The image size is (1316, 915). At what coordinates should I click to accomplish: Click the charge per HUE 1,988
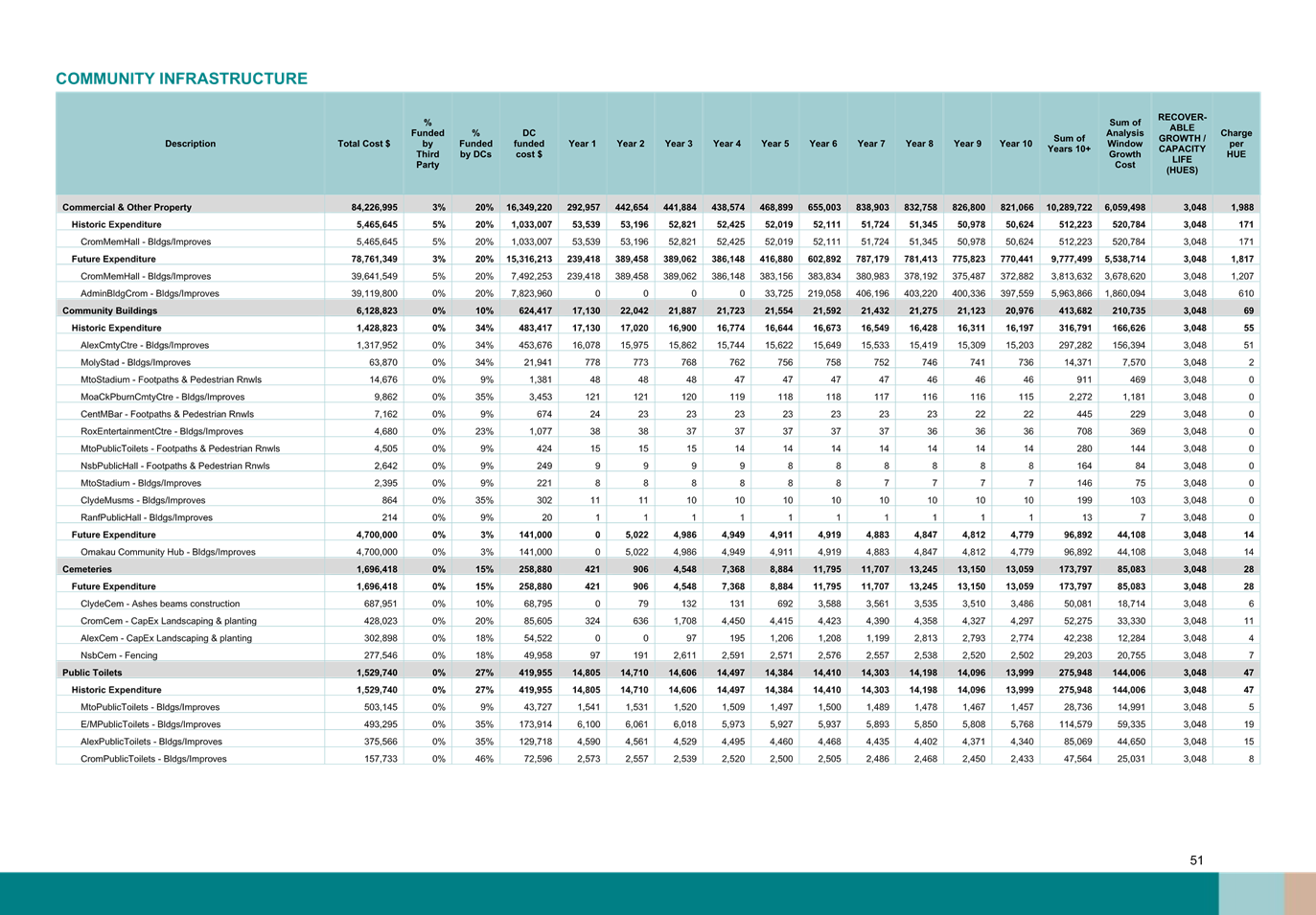[x=1242, y=207]
